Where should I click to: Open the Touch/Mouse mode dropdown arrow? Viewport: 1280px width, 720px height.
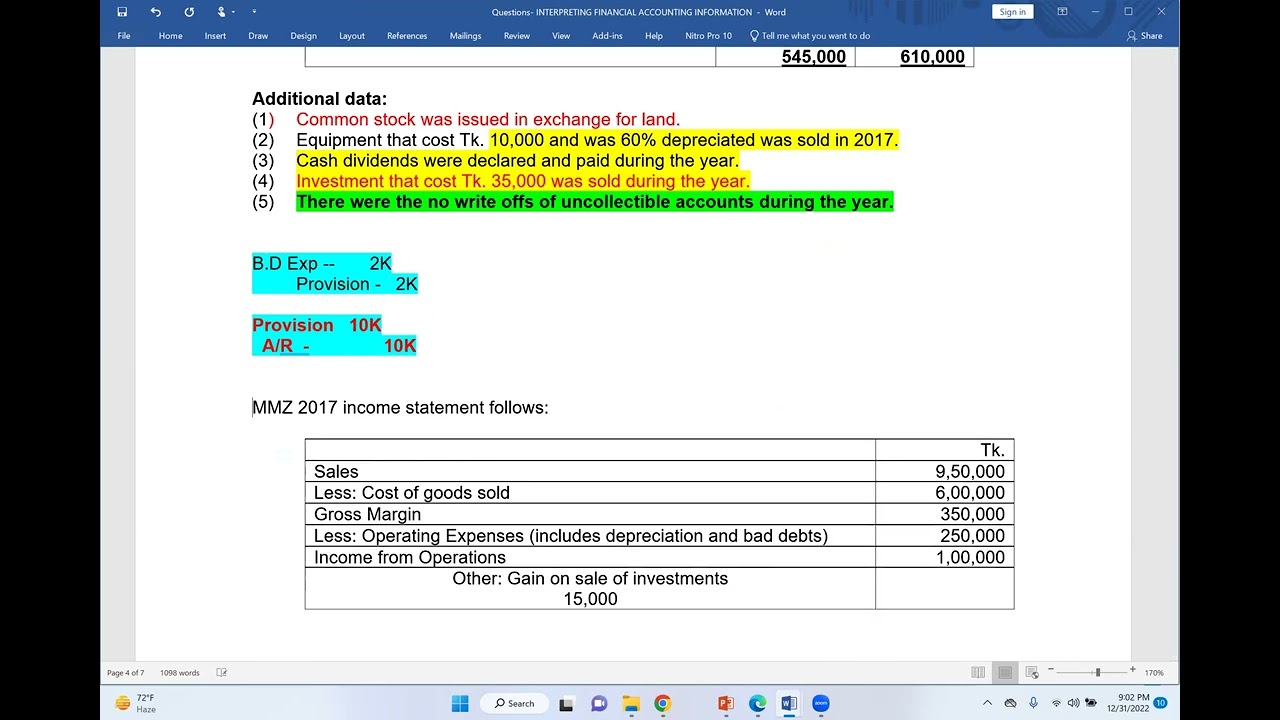(233, 12)
